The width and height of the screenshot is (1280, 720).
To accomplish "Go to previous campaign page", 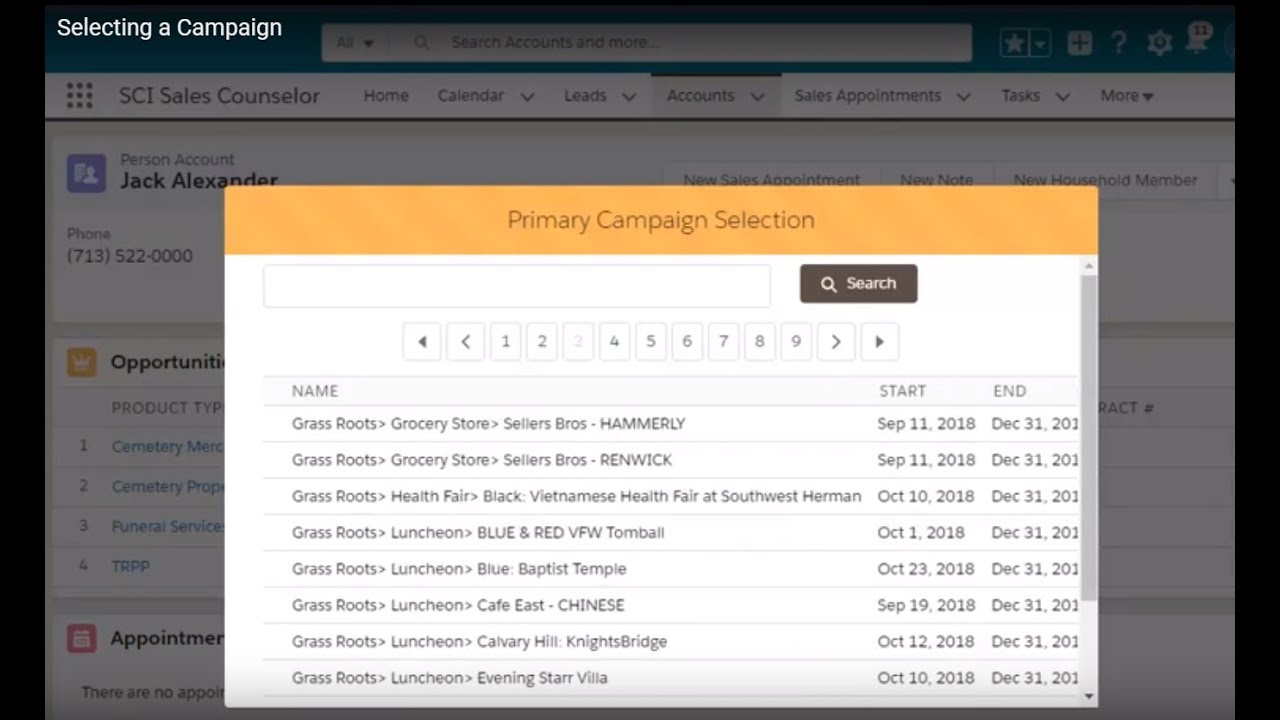I will tap(465, 342).
